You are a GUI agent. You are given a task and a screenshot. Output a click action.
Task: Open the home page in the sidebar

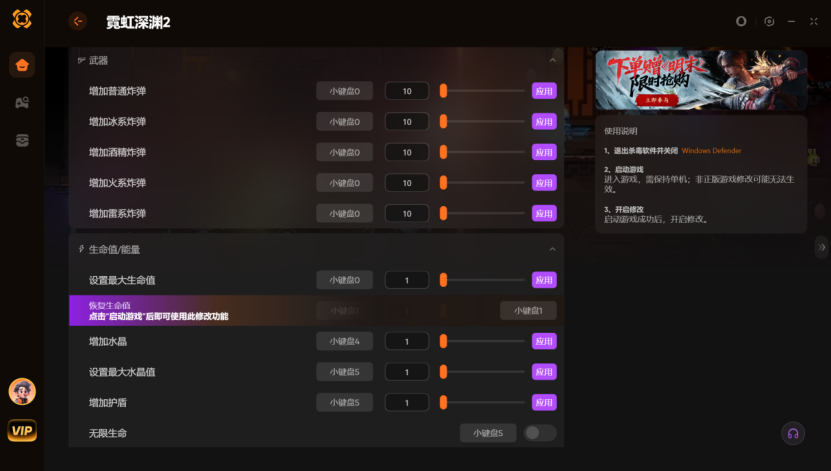22,65
